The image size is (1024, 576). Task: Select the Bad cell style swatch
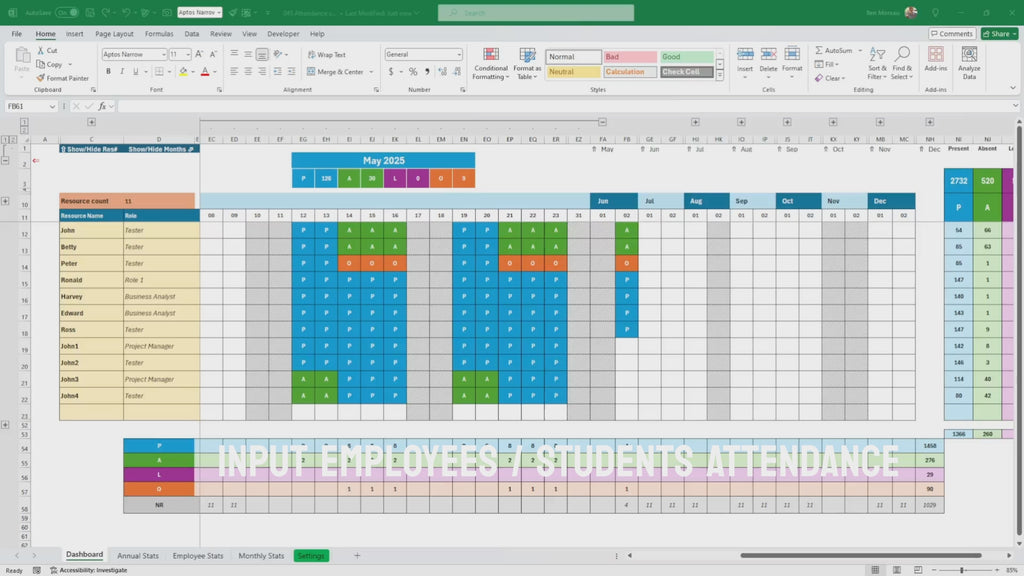(x=630, y=57)
